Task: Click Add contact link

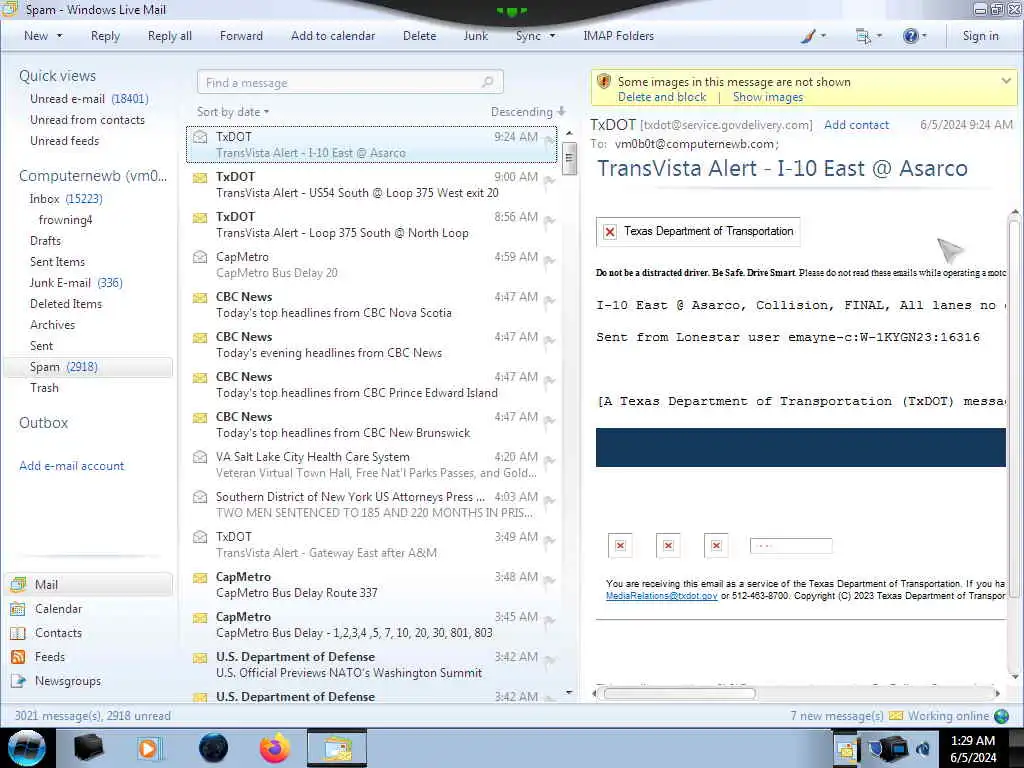Action: [856, 125]
